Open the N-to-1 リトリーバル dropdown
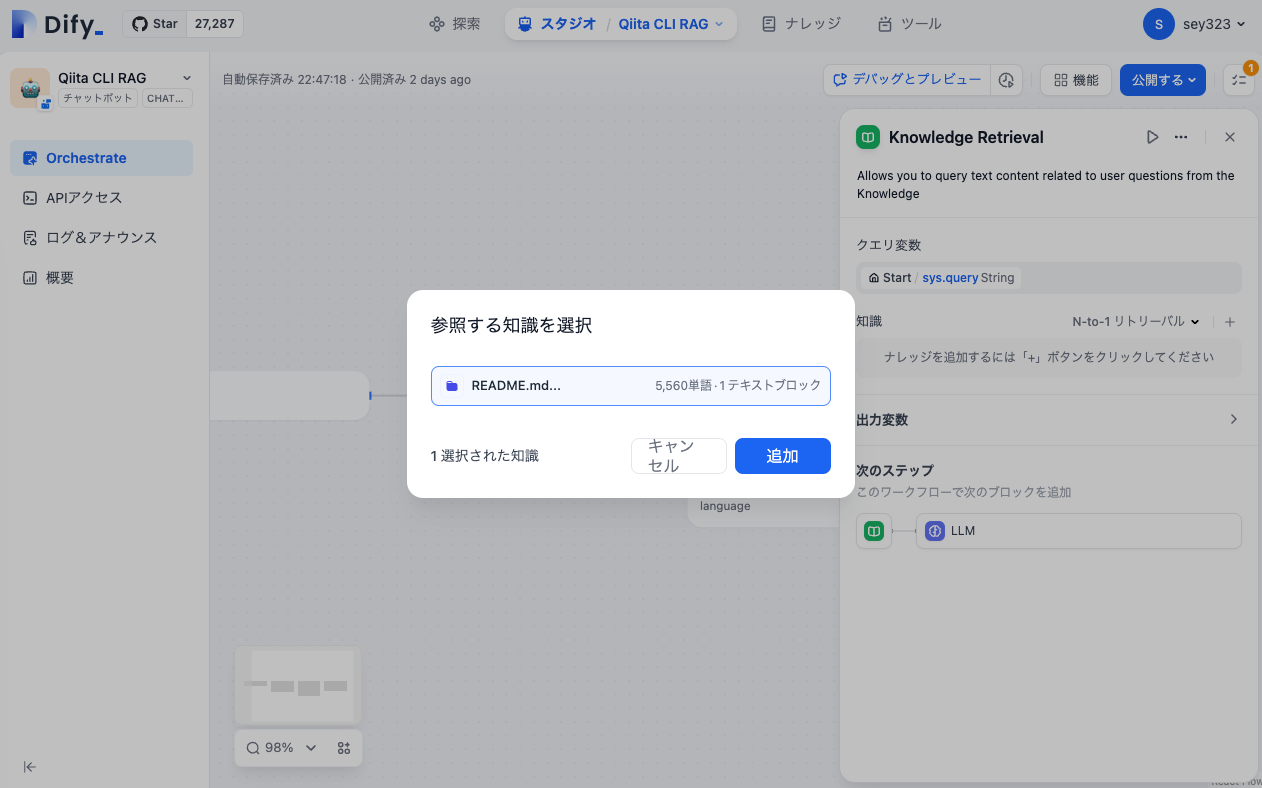The height and width of the screenshot is (788, 1262). (x=1136, y=322)
